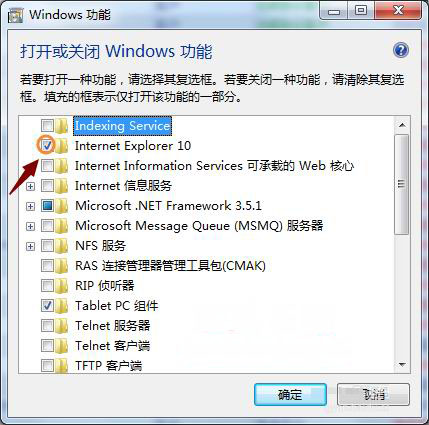Click the folder icon beside Indexing Service
This screenshot has height=425, width=429.
(62, 126)
